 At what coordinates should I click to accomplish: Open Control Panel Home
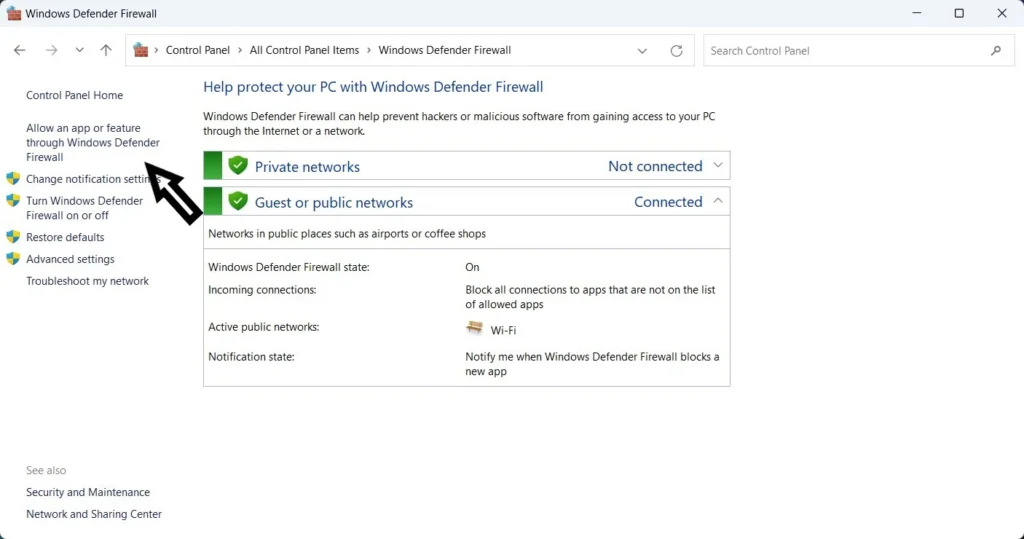coord(74,95)
